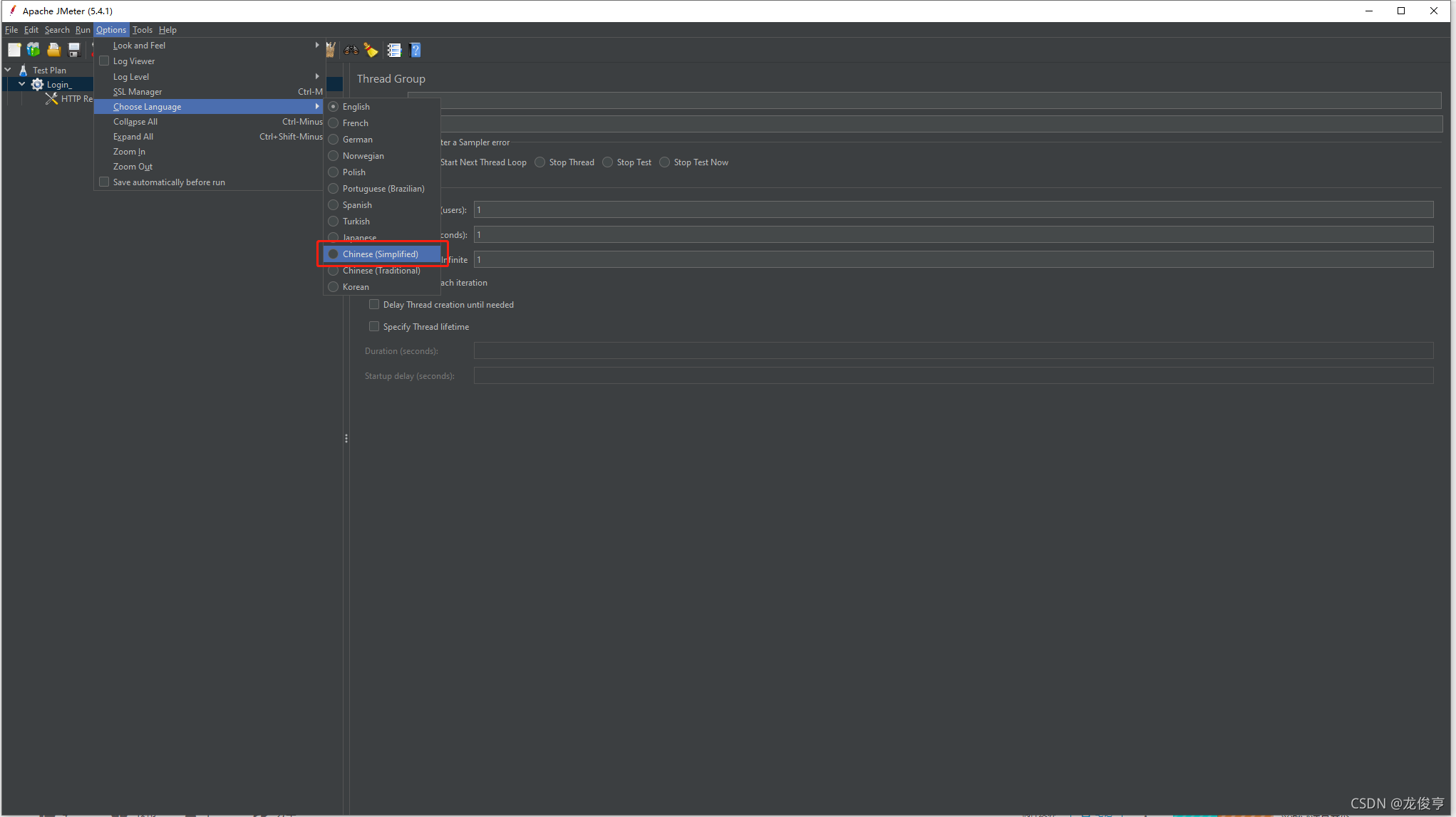
Task: Click the Number of Threads (users) field
Action: coord(954,209)
